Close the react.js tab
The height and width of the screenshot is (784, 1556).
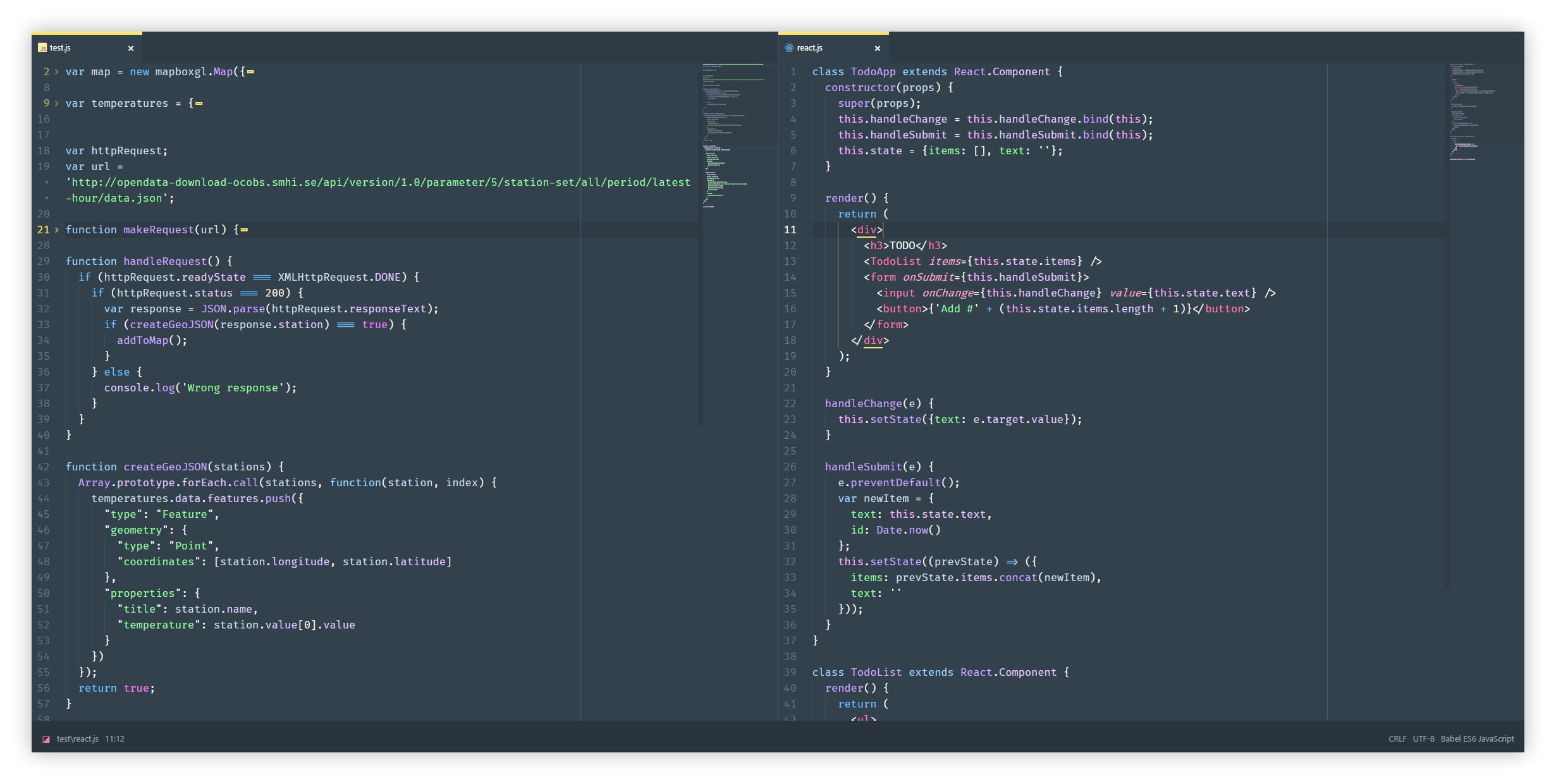tap(878, 49)
